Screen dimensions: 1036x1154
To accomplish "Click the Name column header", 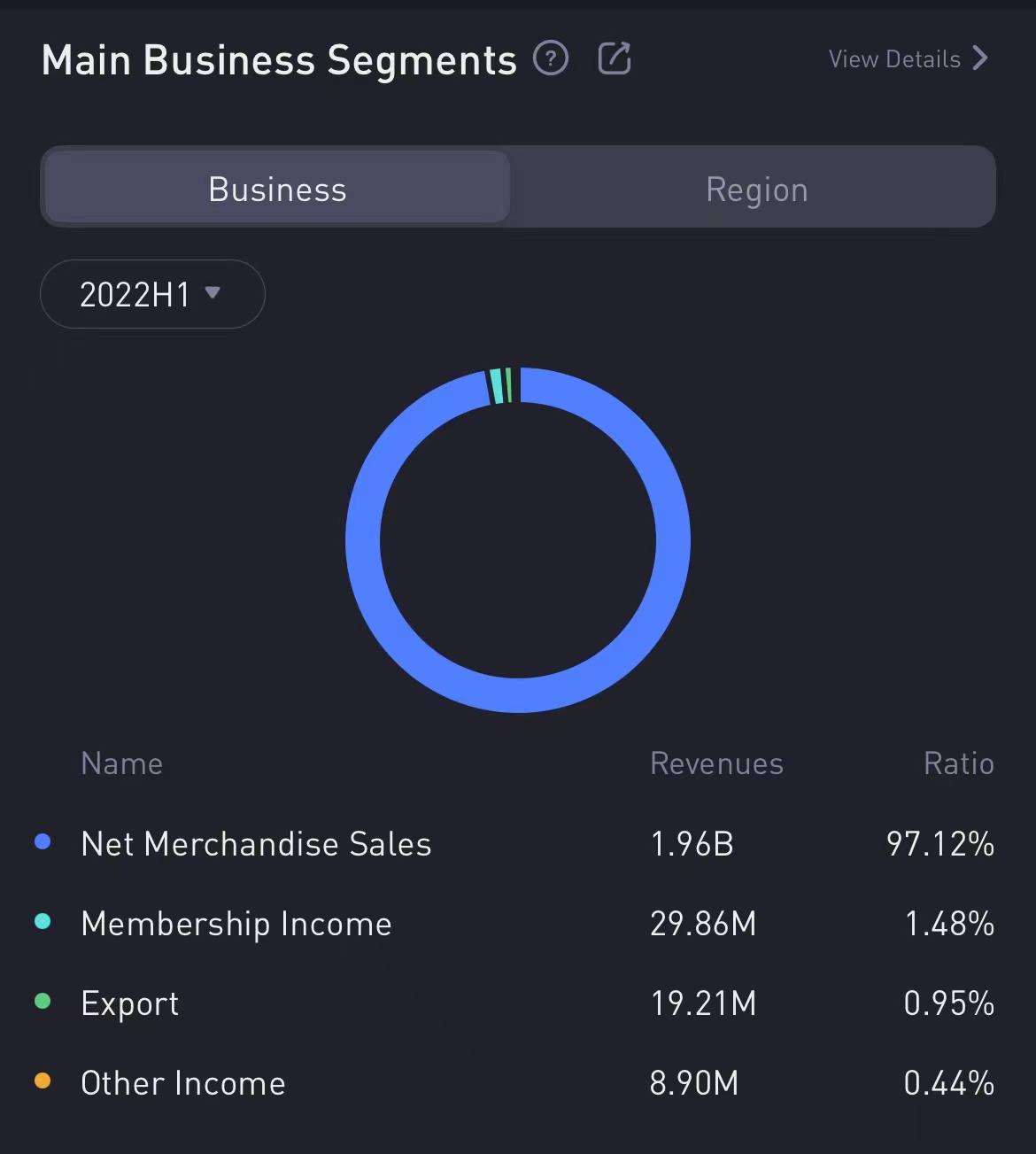I will click(122, 763).
